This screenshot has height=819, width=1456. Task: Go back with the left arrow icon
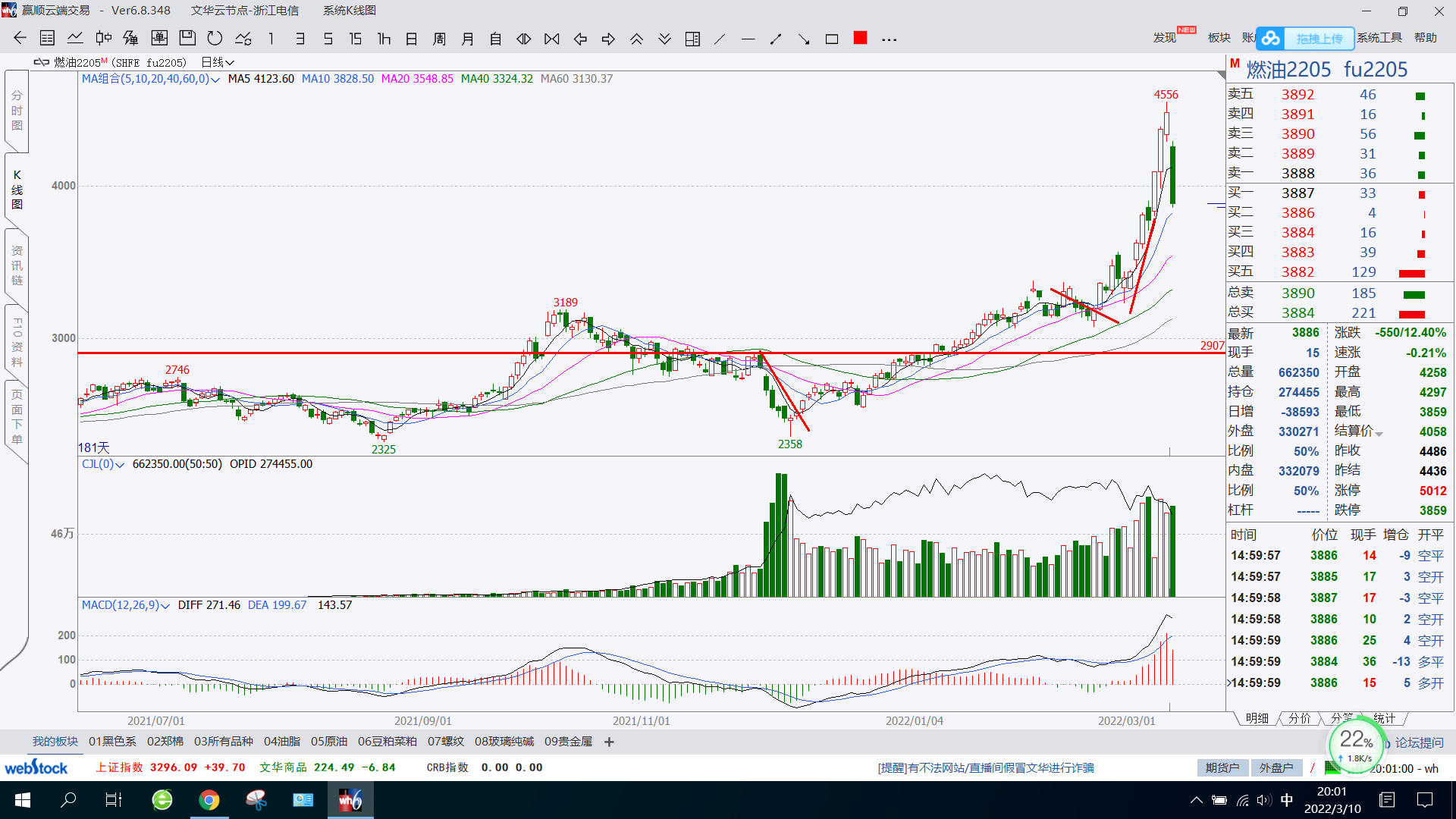(20, 38)
